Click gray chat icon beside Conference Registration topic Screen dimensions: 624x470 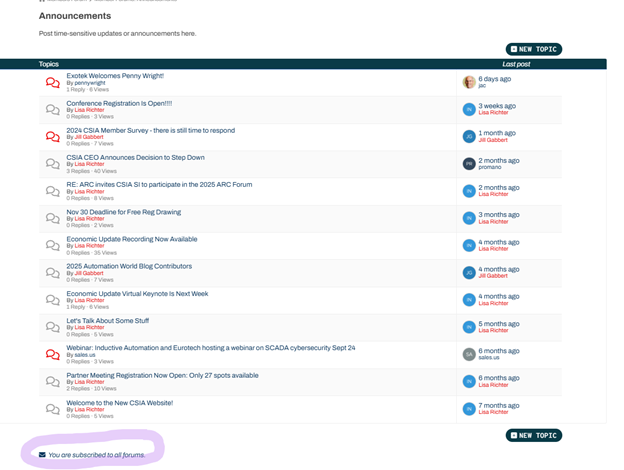click(52, 110)
